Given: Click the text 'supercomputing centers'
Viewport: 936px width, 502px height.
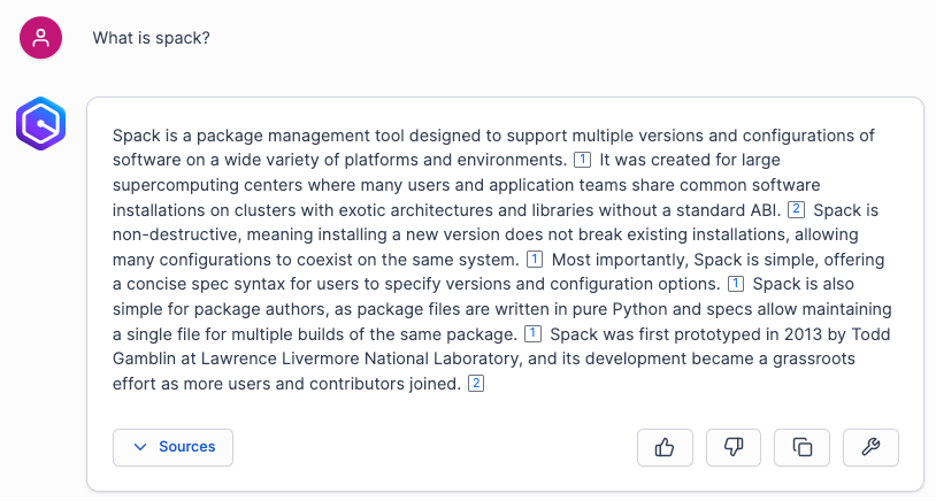Looking at the screenshot, I should [x=208, y=185].
